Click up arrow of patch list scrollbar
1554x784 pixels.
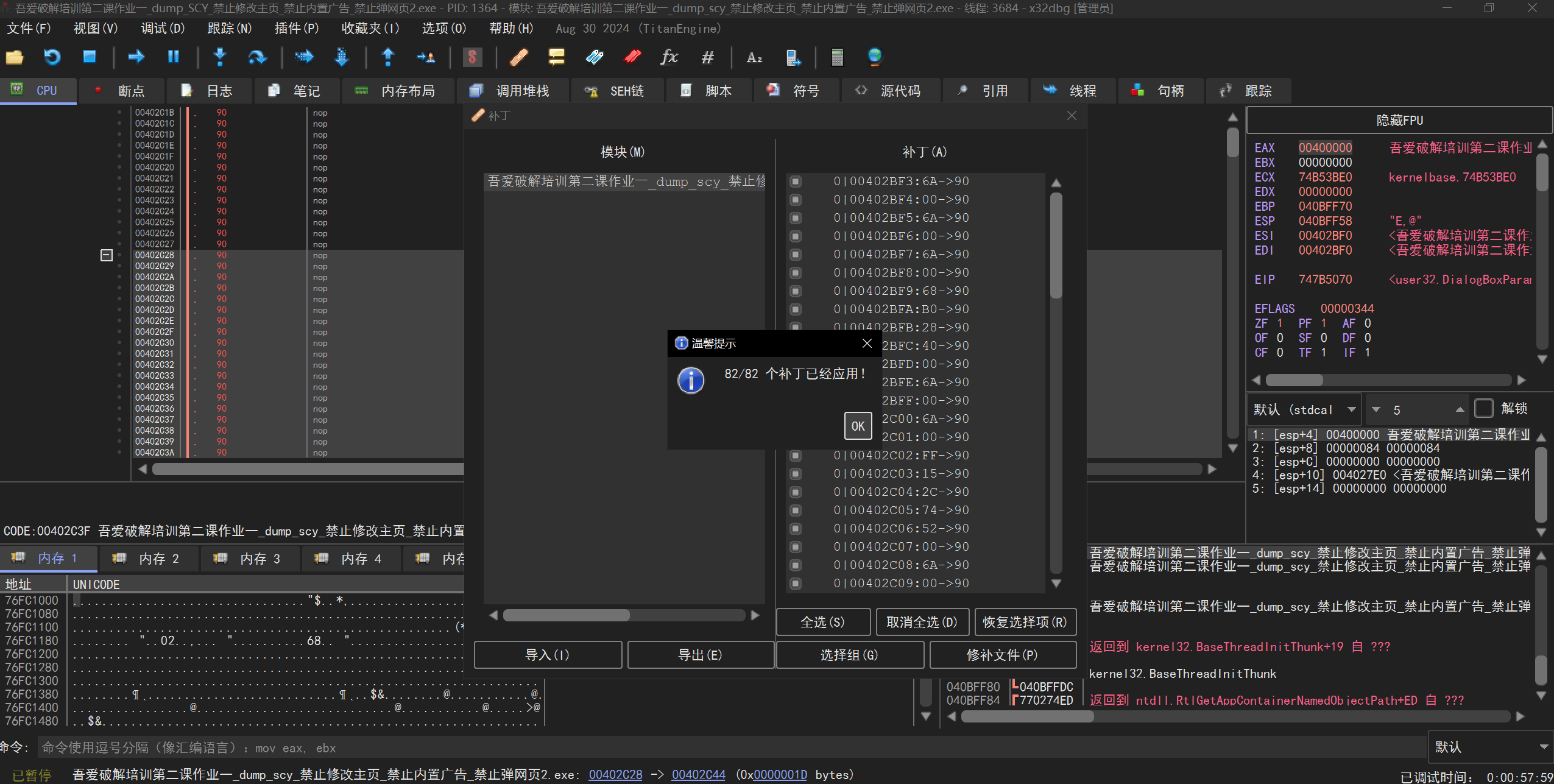(1056, 183)
